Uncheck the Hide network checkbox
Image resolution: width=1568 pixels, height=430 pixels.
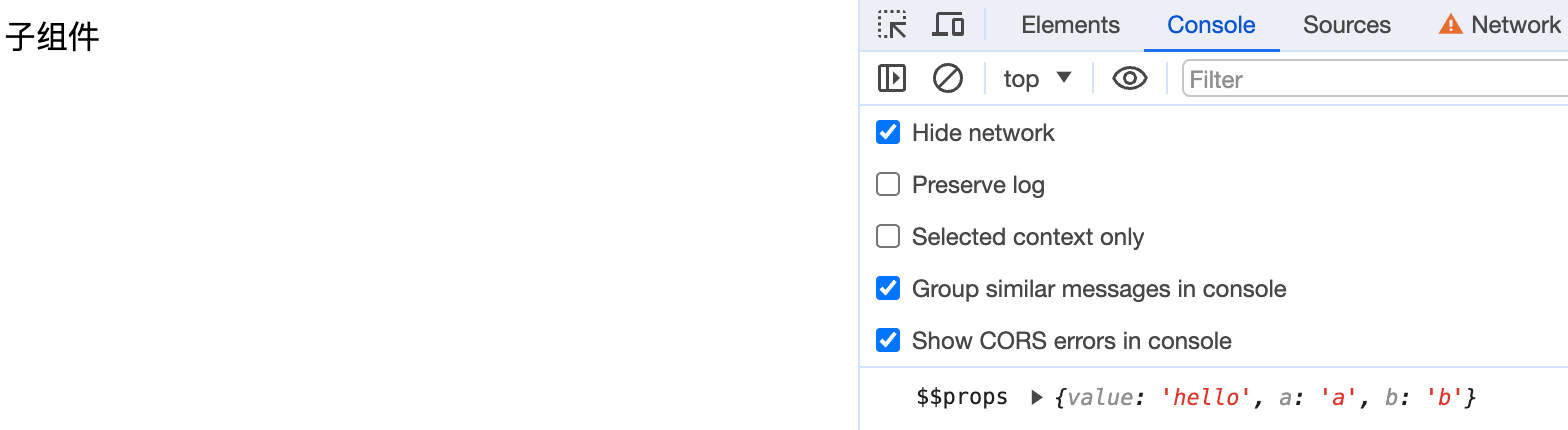pos(888,133)
